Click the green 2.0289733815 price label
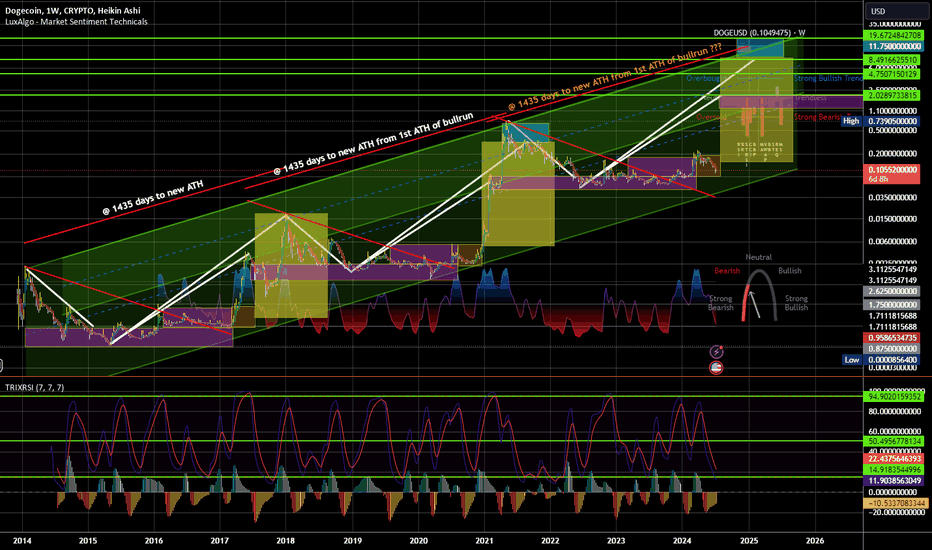 click(x=894, y=95)
